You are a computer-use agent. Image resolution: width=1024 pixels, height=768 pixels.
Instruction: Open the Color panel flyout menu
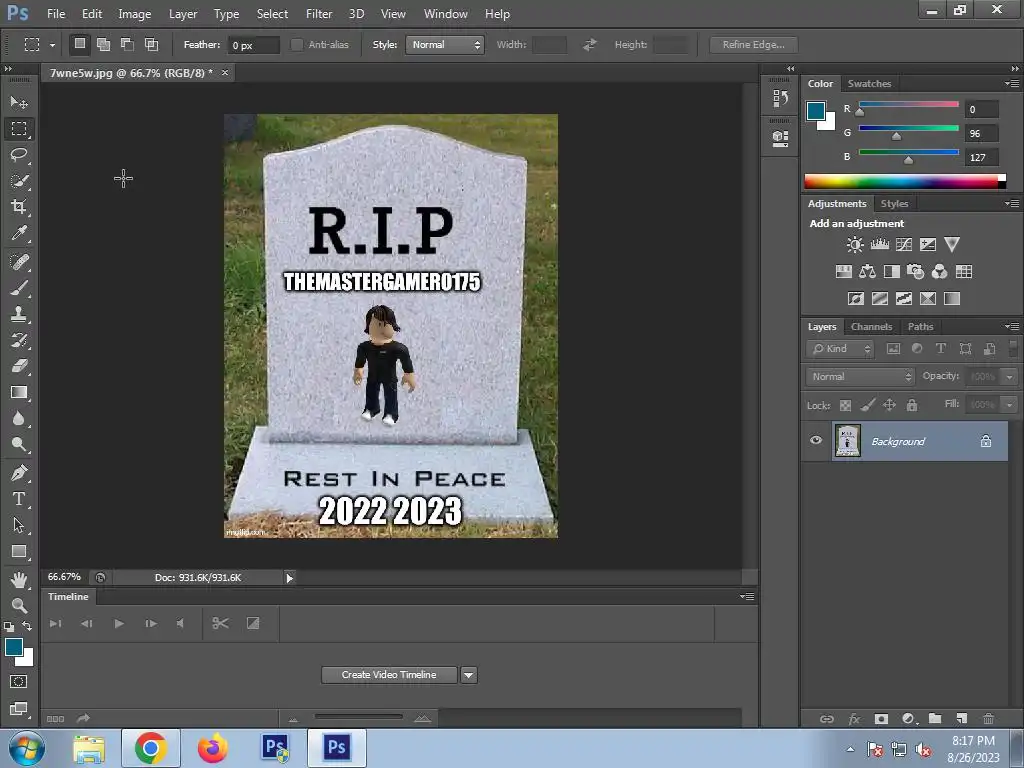pos(1012,83)
